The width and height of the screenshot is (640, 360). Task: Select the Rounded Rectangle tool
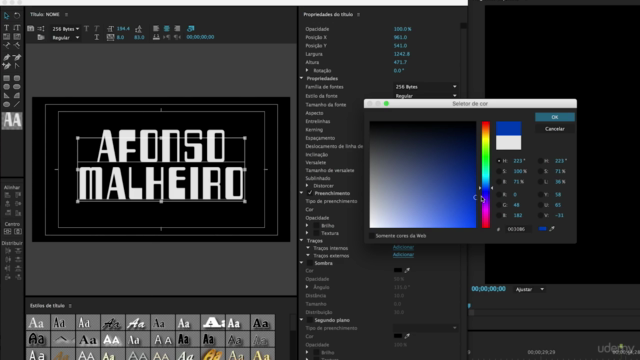pos(17,78)
